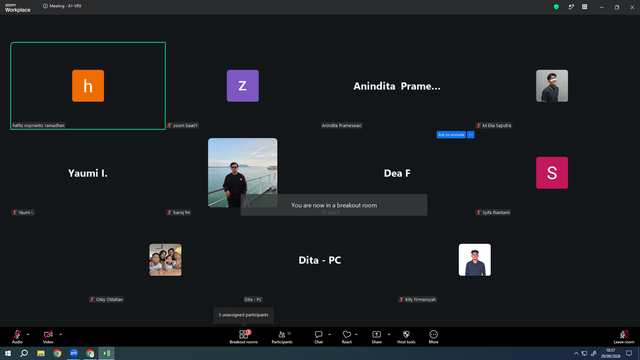
Task: Open the Windows notification center
Action: (x=629, y=353)
